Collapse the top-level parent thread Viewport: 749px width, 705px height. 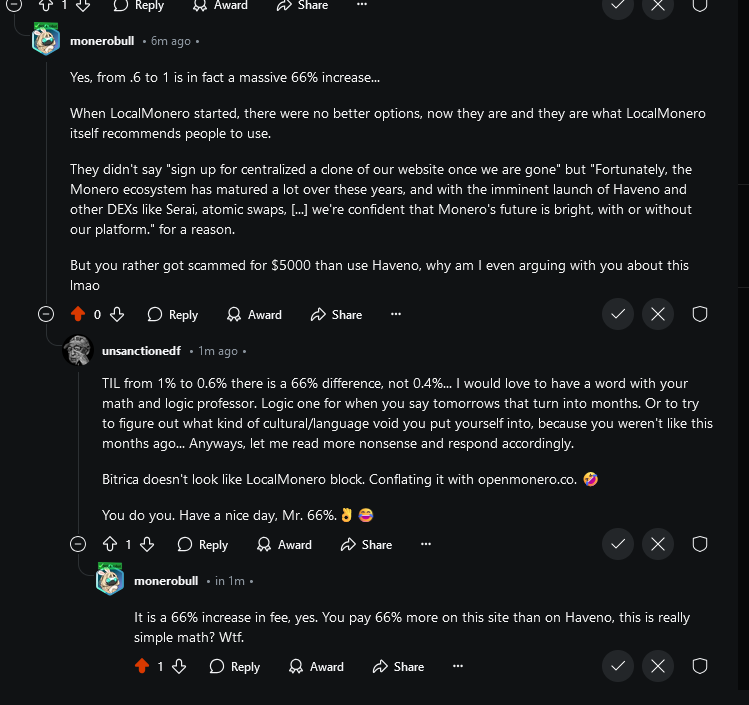coord(13,4)
